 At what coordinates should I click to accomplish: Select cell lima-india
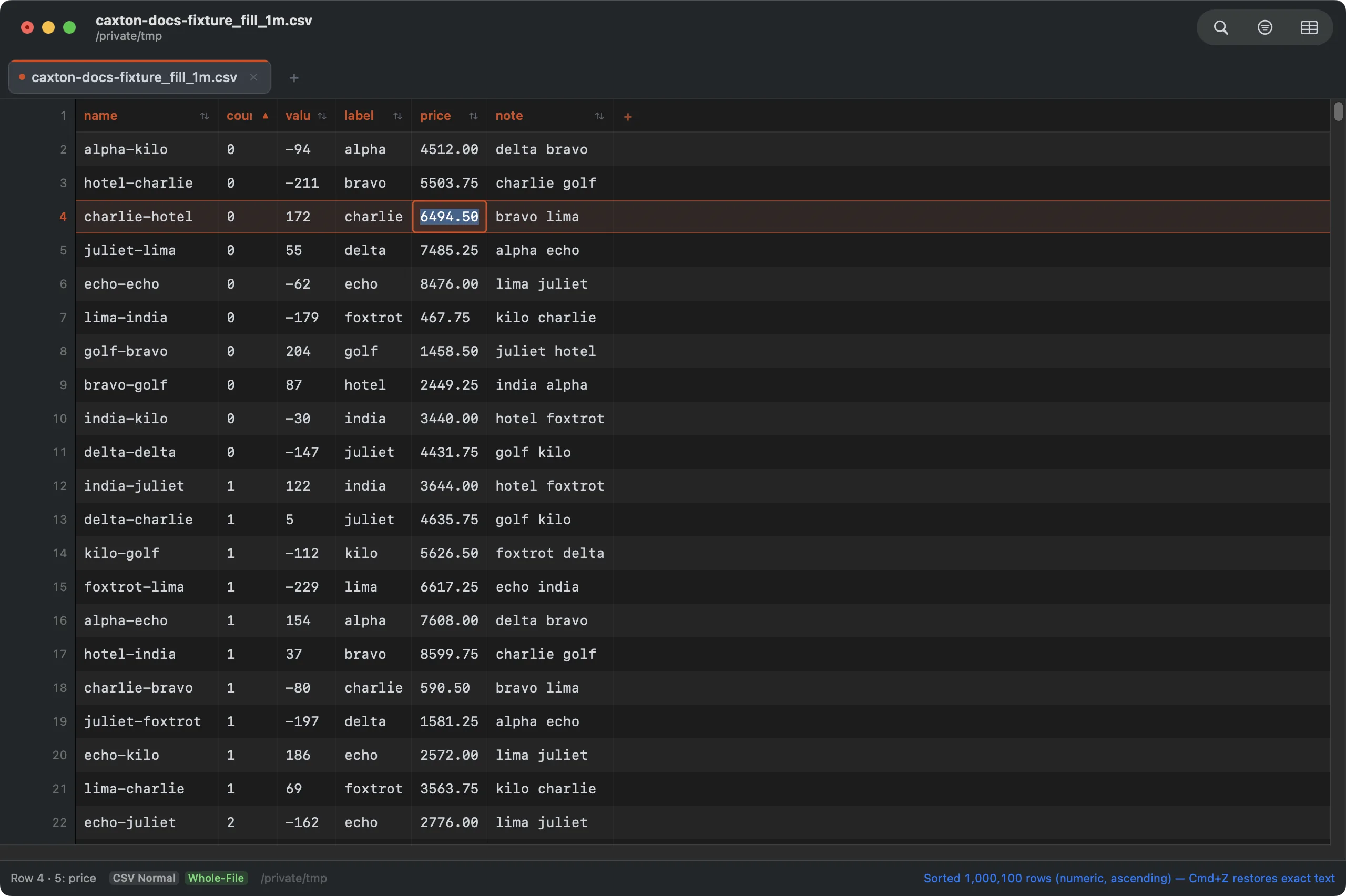(x=147, y=318)
